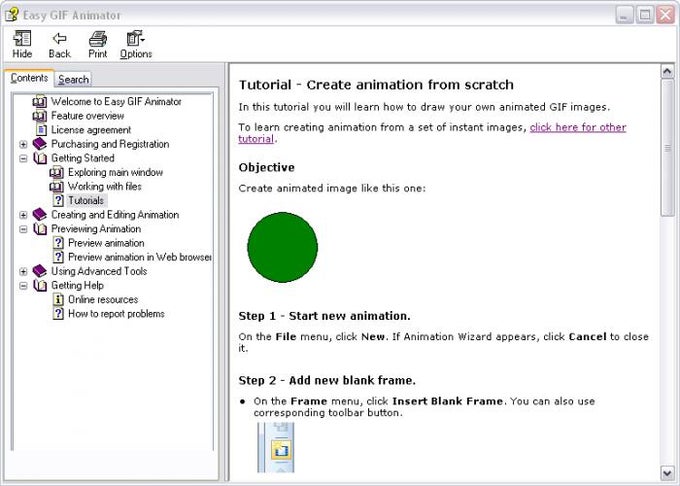680x486 pixels.
Task: Click the Preview animation in Web browser icon
Action: click(59, 257)
